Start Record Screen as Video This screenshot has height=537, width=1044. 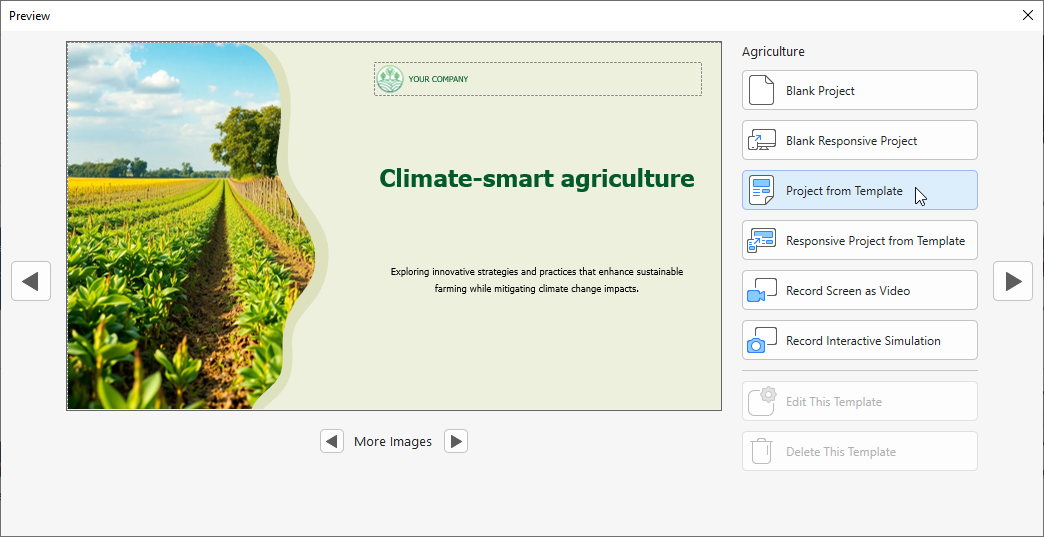859,290
